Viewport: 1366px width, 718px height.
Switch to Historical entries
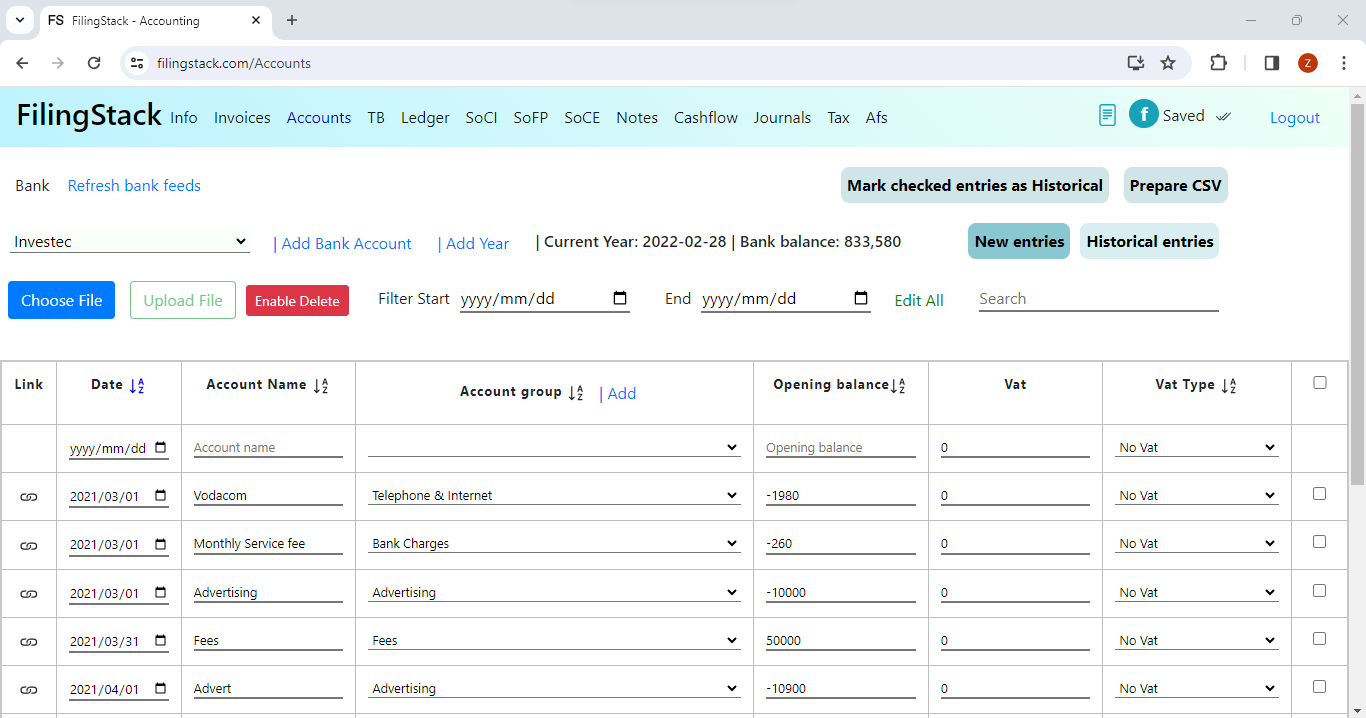(x=1148, y=241)
